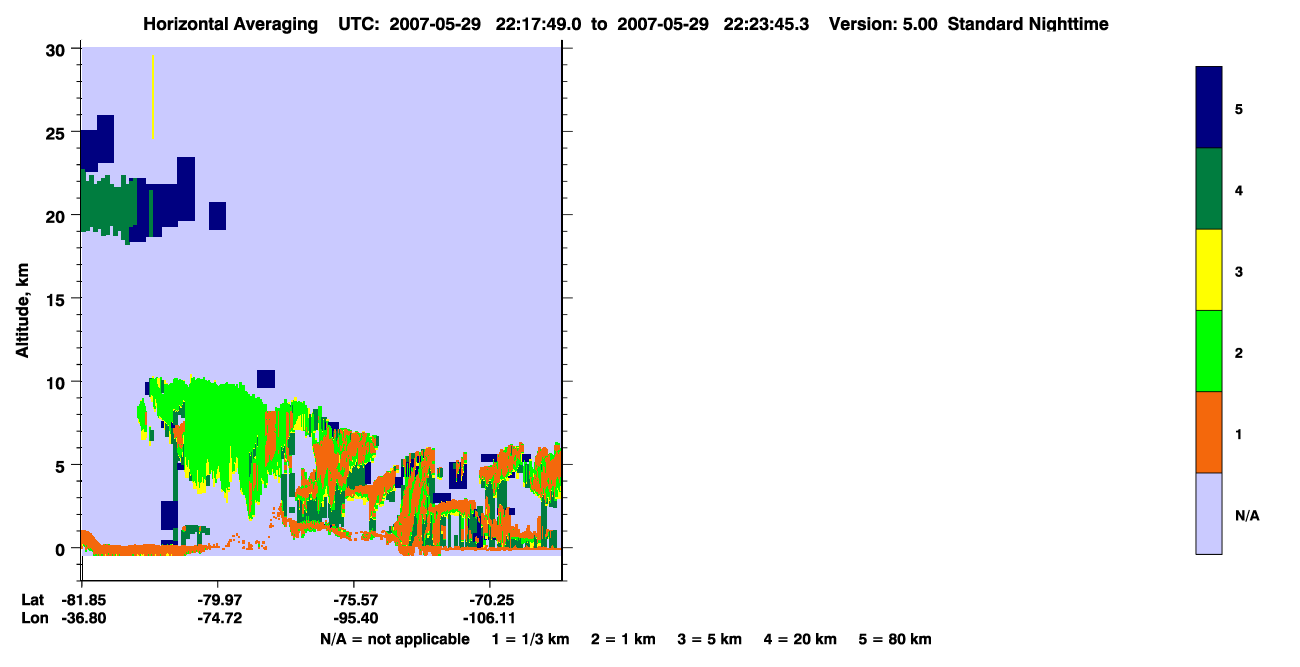
Task: Click the colorbar 'N/A' label
Action: [x=1247, y=516]
